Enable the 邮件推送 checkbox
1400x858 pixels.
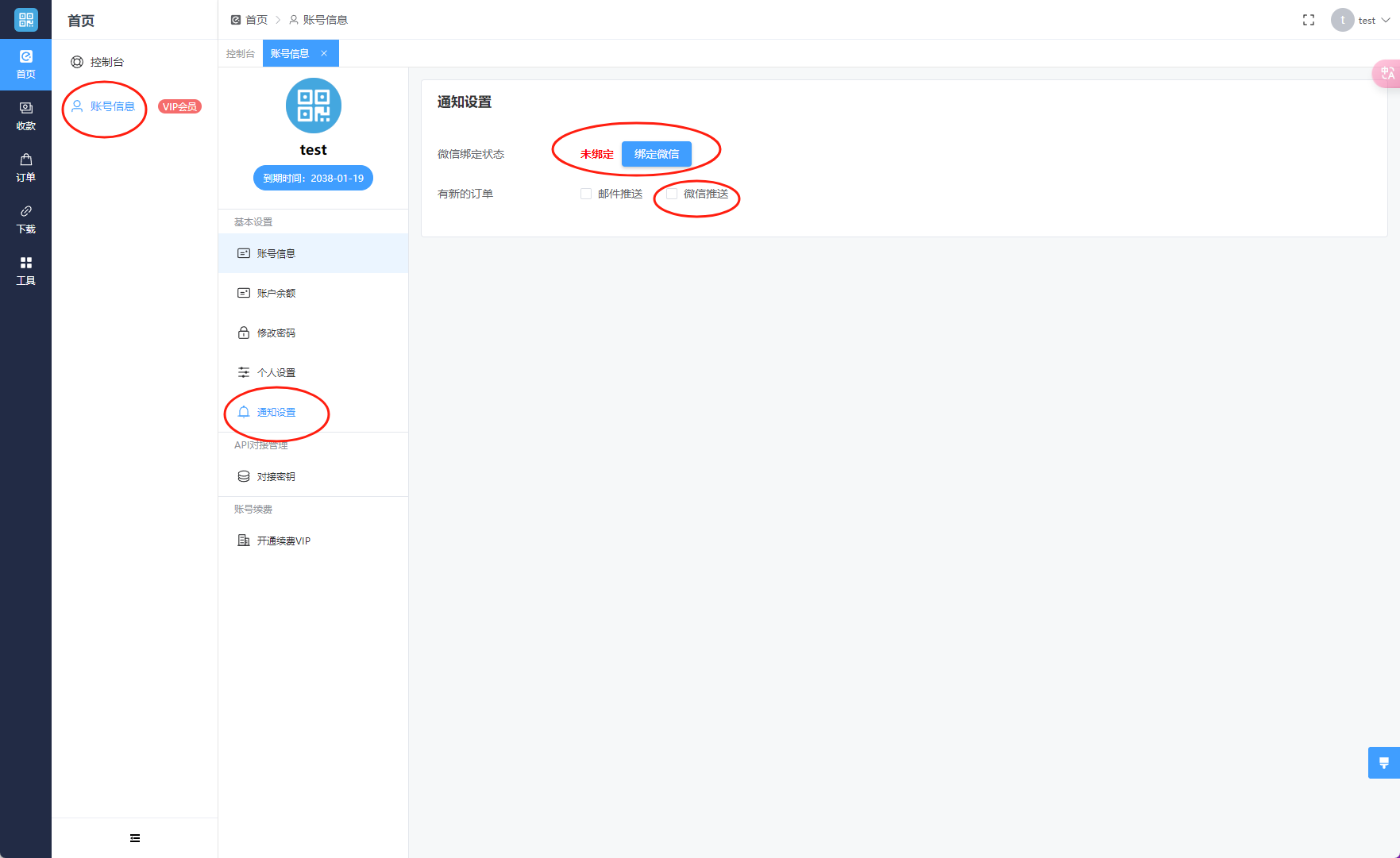tap(586, 194)
